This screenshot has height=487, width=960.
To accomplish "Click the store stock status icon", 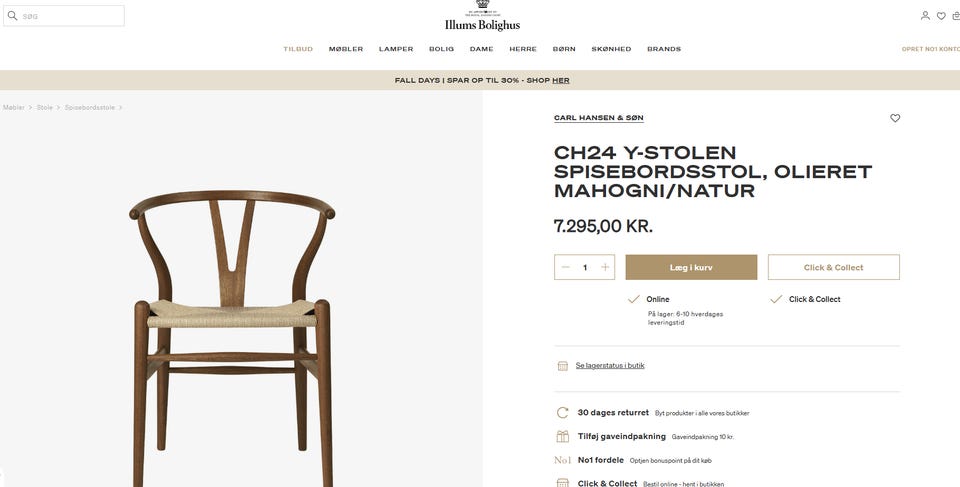I will click(563, 366).
